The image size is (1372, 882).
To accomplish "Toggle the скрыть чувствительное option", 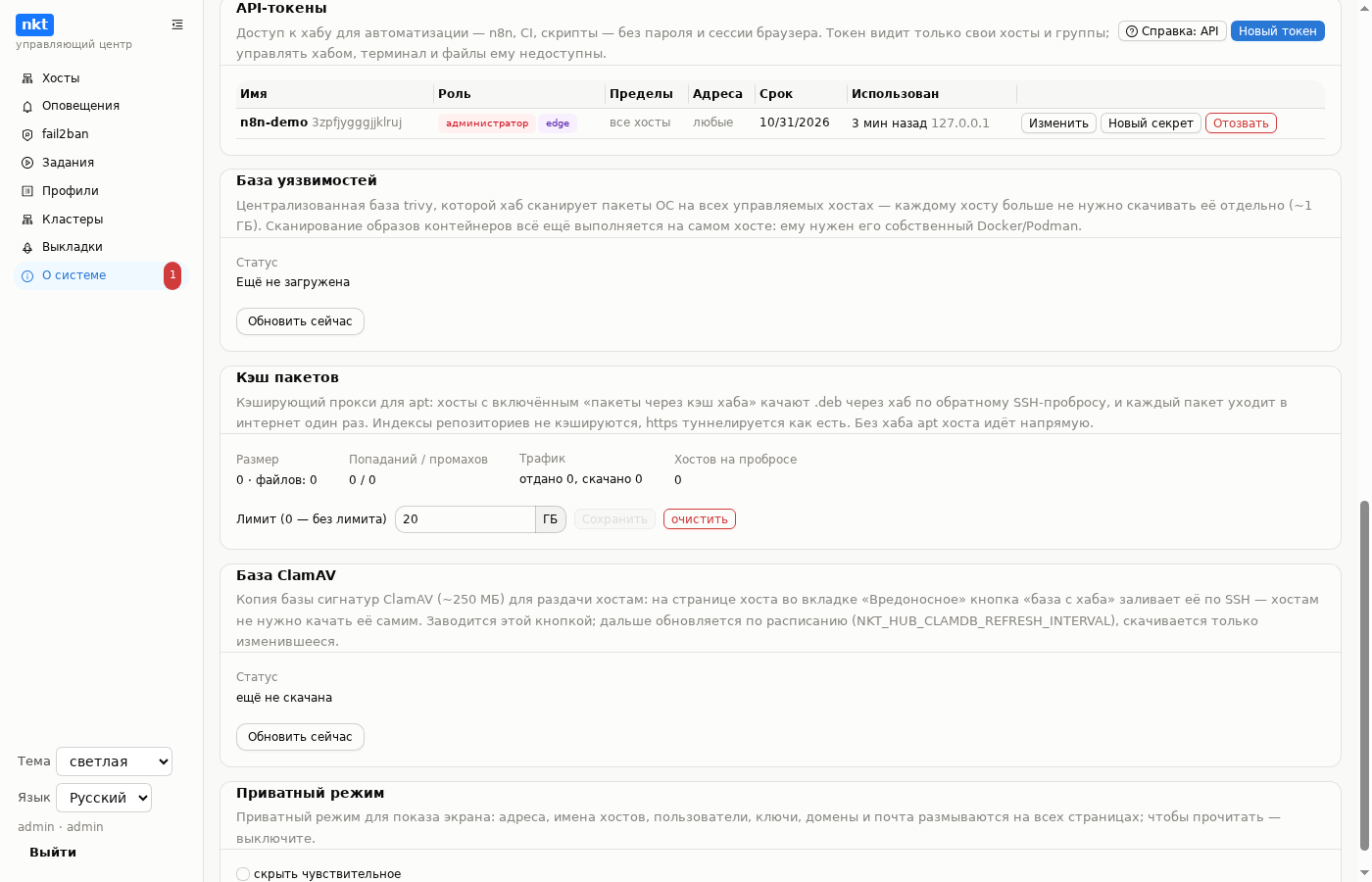I will tap(243, 874).
